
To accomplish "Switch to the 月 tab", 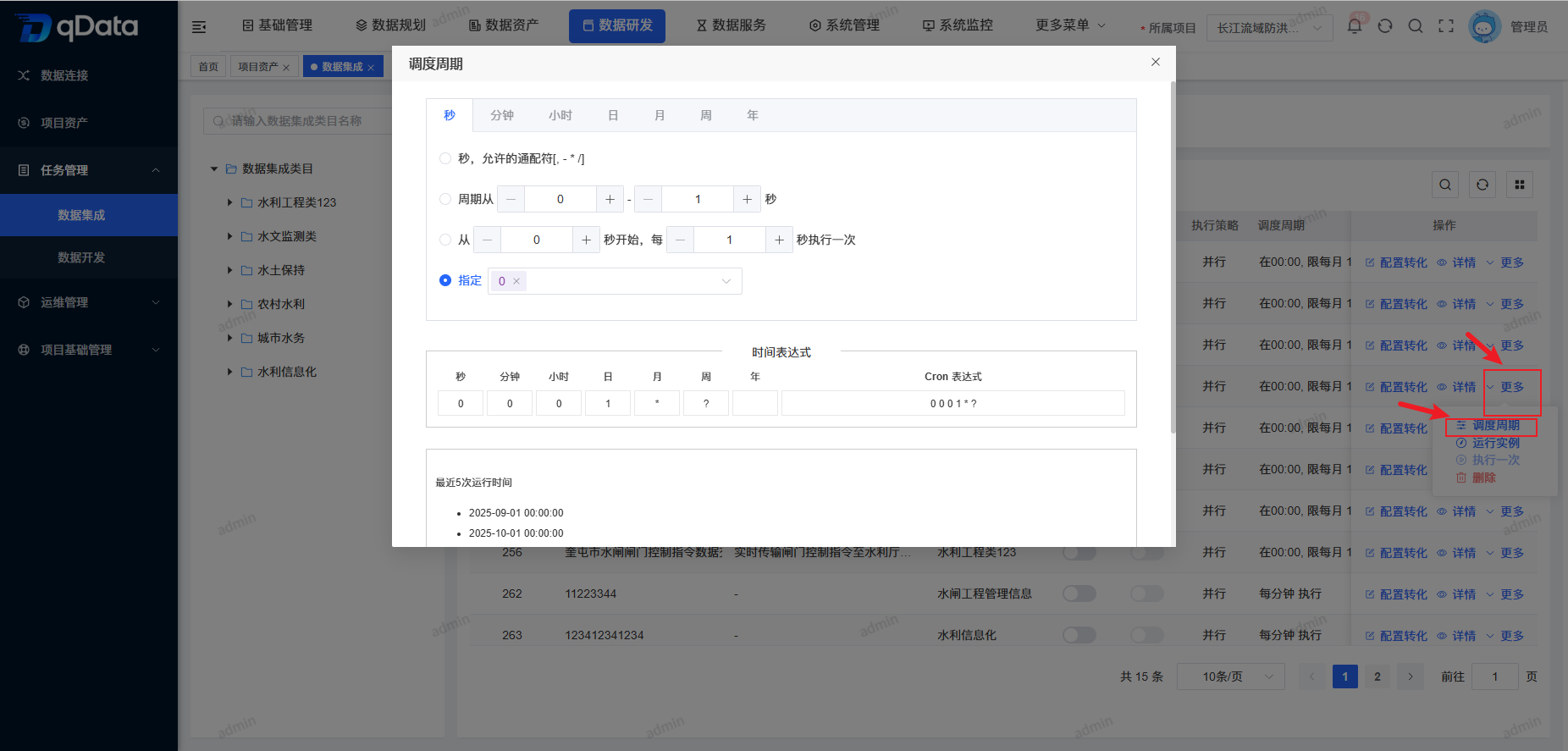I will tap(660, 115).
